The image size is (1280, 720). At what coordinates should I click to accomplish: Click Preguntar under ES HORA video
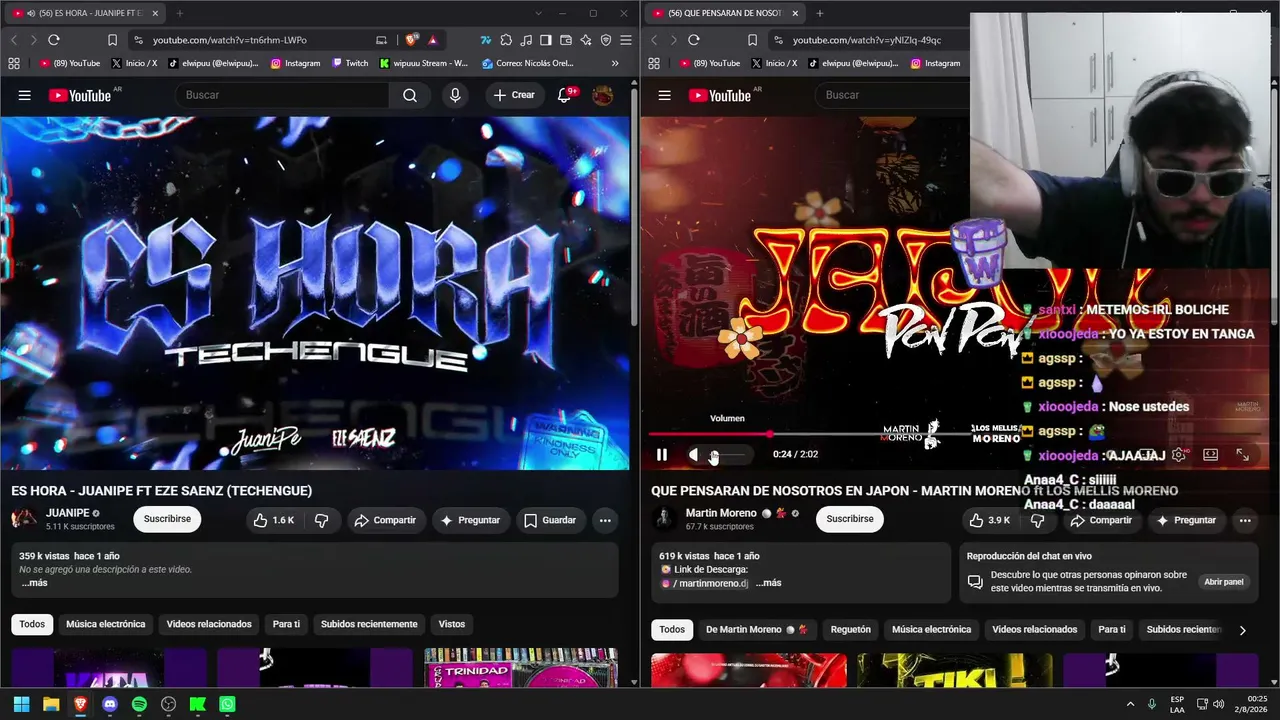(x=469, y=520)
